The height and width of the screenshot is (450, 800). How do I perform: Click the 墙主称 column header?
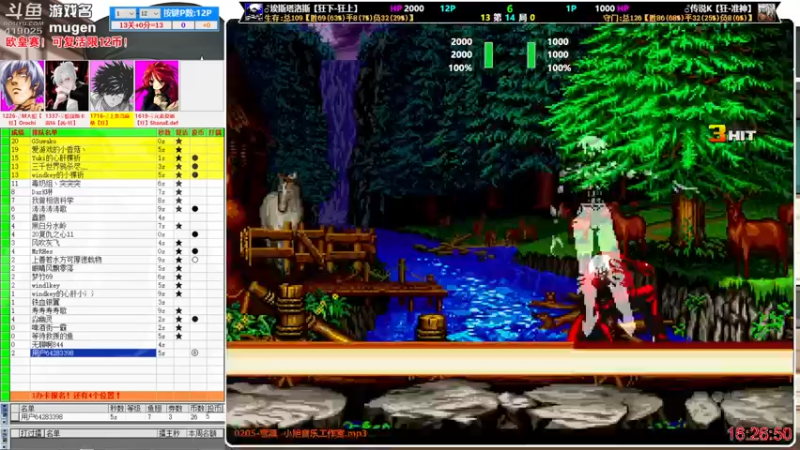point(170,433)
